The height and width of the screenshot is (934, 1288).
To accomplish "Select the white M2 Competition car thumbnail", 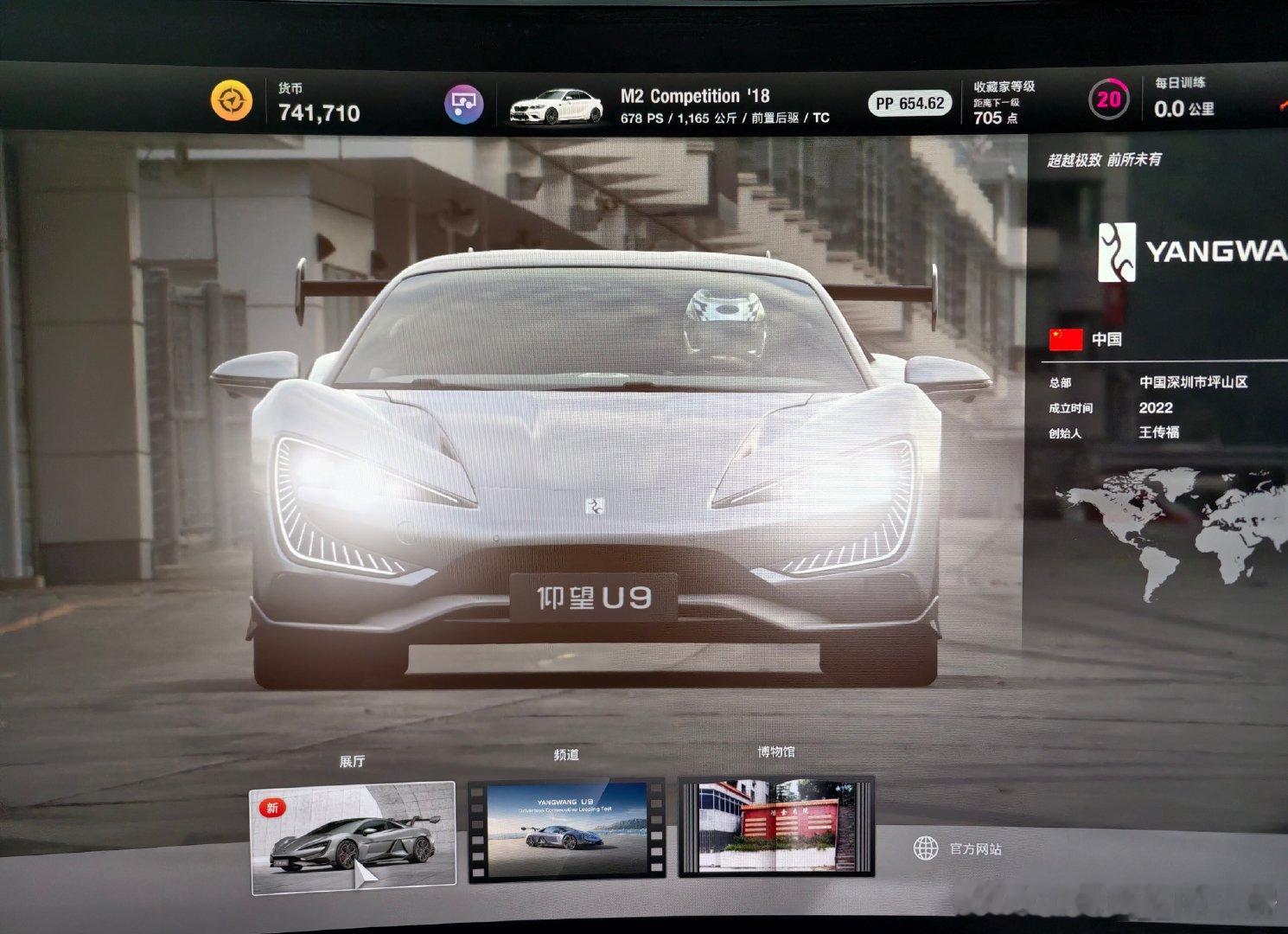I will tap(556, 106).
